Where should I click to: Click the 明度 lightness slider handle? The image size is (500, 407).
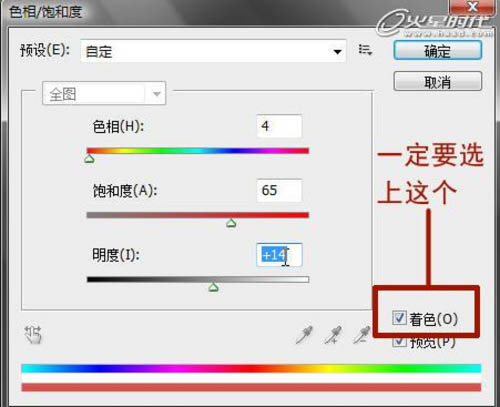click(x=213, y=287)
